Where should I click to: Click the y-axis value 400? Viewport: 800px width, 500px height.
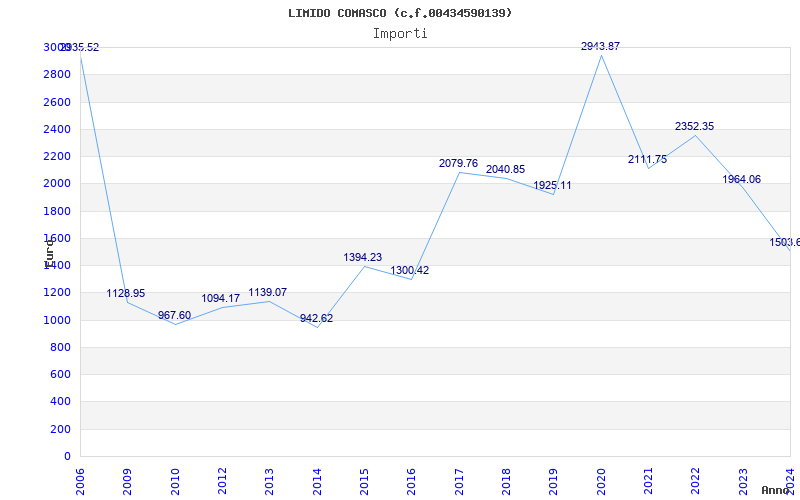coord(60,402)
